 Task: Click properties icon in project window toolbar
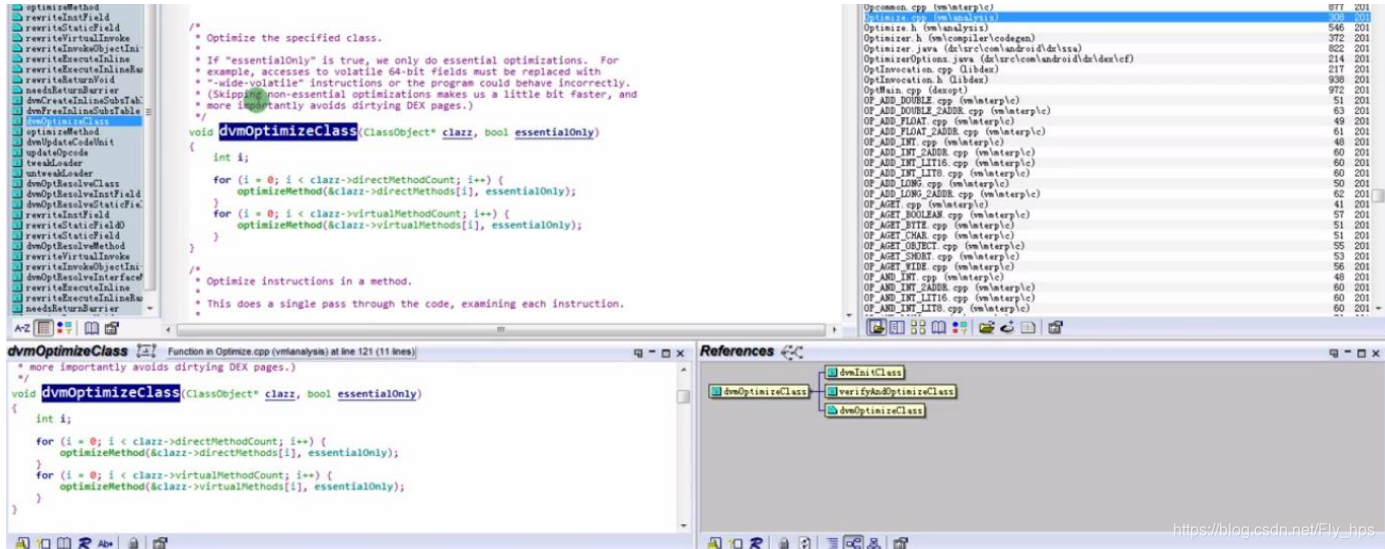1054,327
